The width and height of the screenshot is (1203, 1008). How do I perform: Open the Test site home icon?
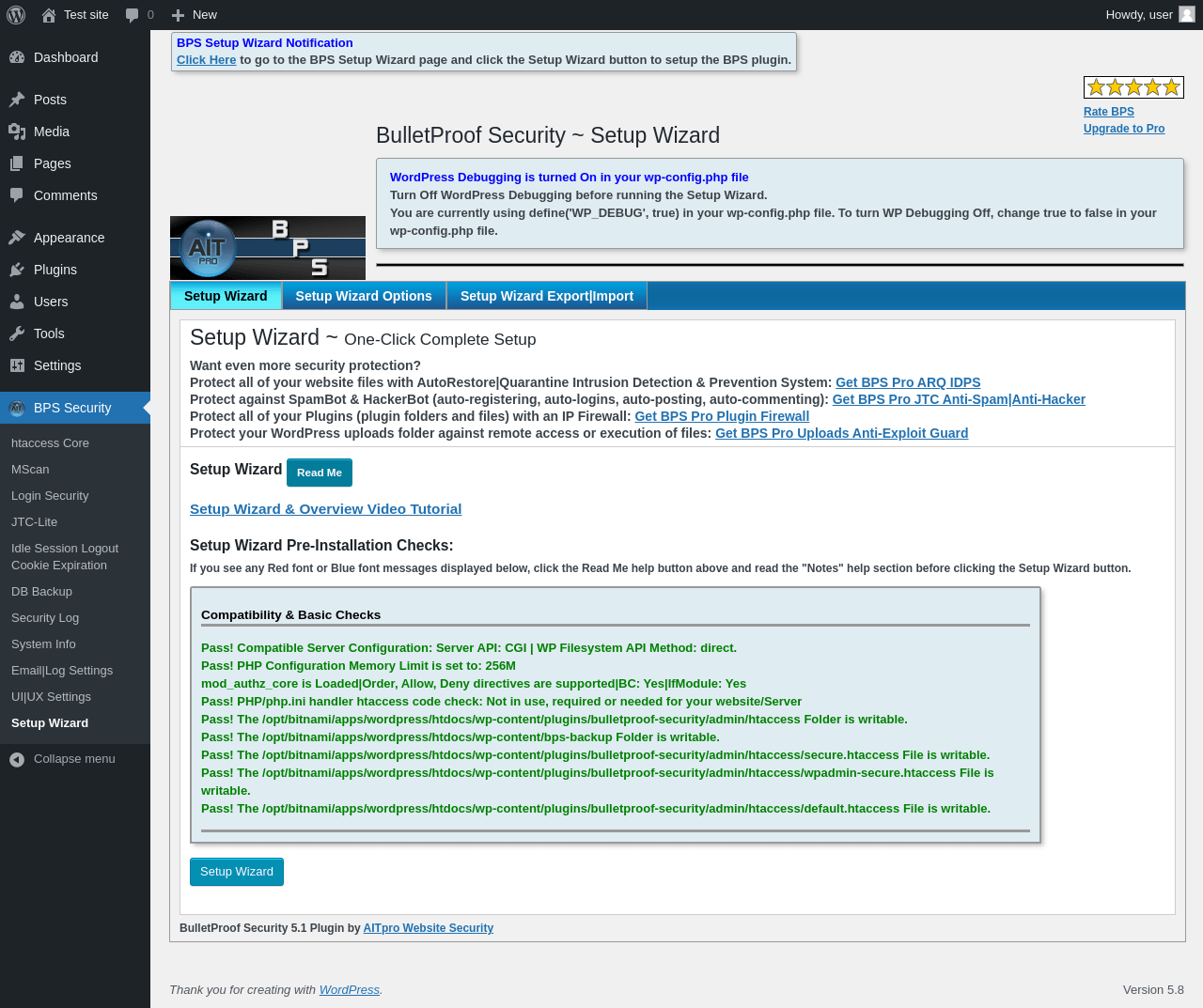[49, 15]
